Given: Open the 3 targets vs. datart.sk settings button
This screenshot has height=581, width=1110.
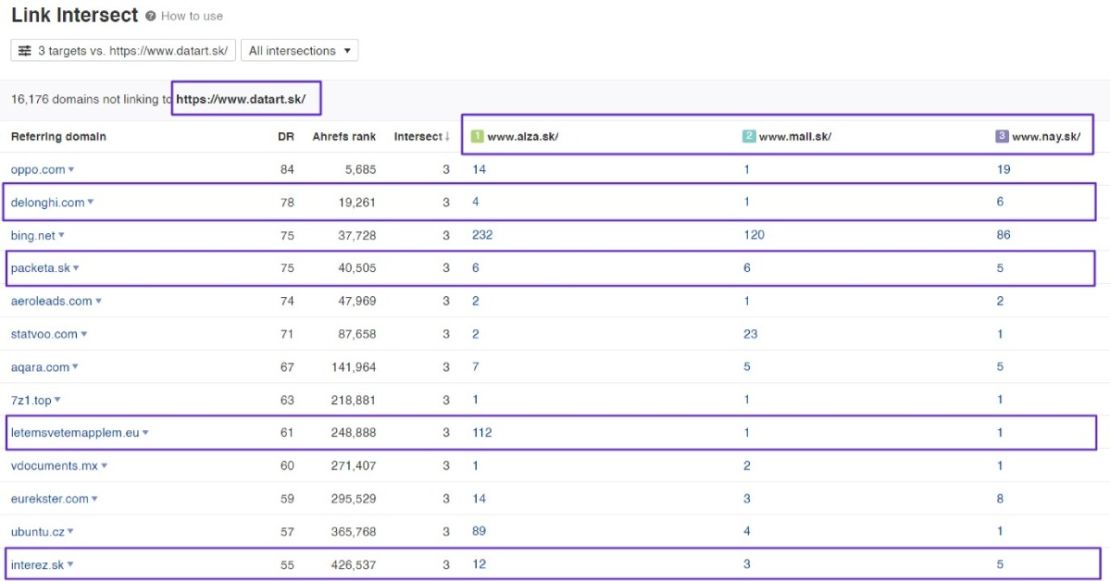Looking at the screenshot, I should click(123, 51).
